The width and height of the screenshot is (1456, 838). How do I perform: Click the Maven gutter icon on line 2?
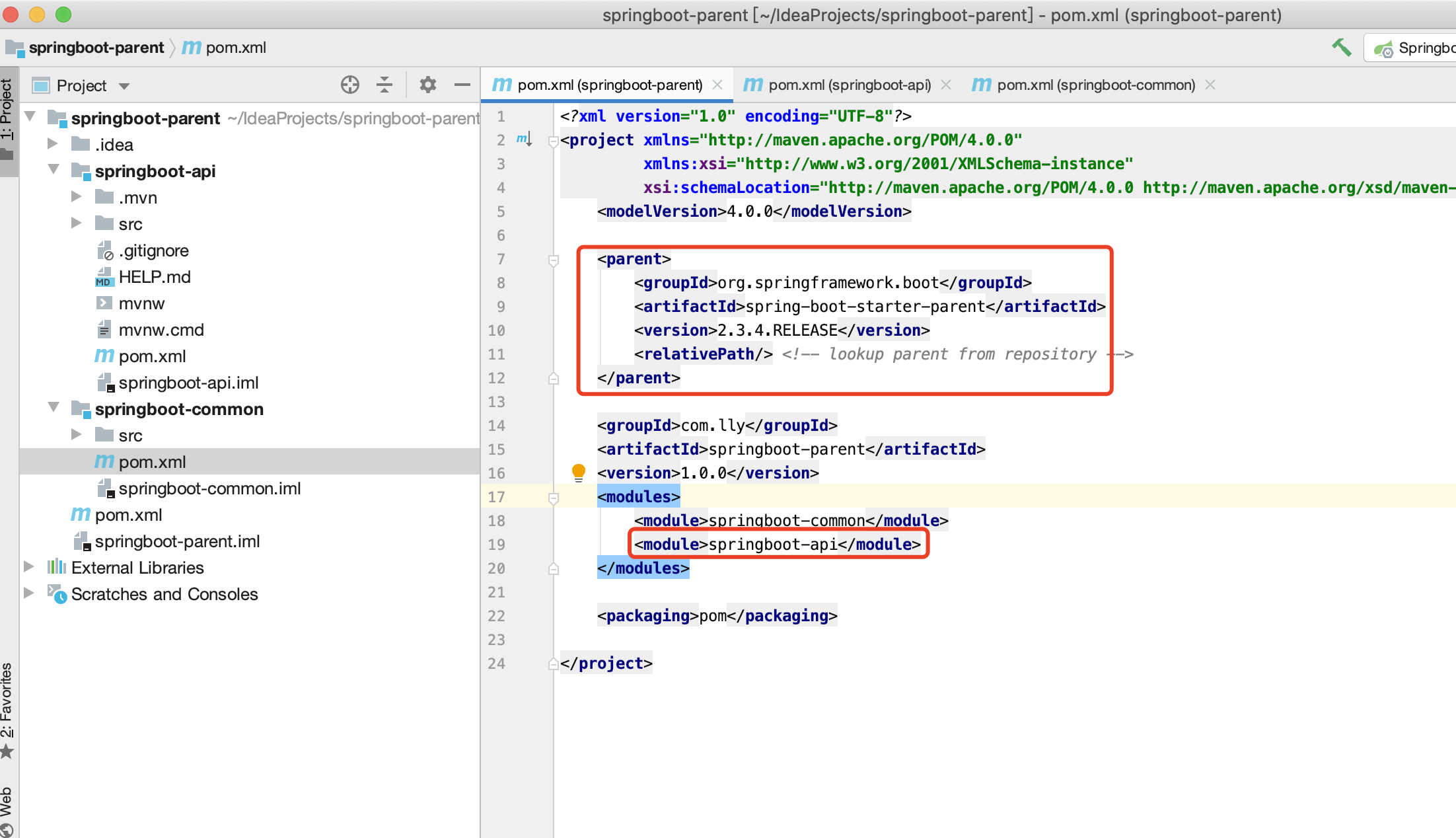pyautogui.click(x=524, y=139)
